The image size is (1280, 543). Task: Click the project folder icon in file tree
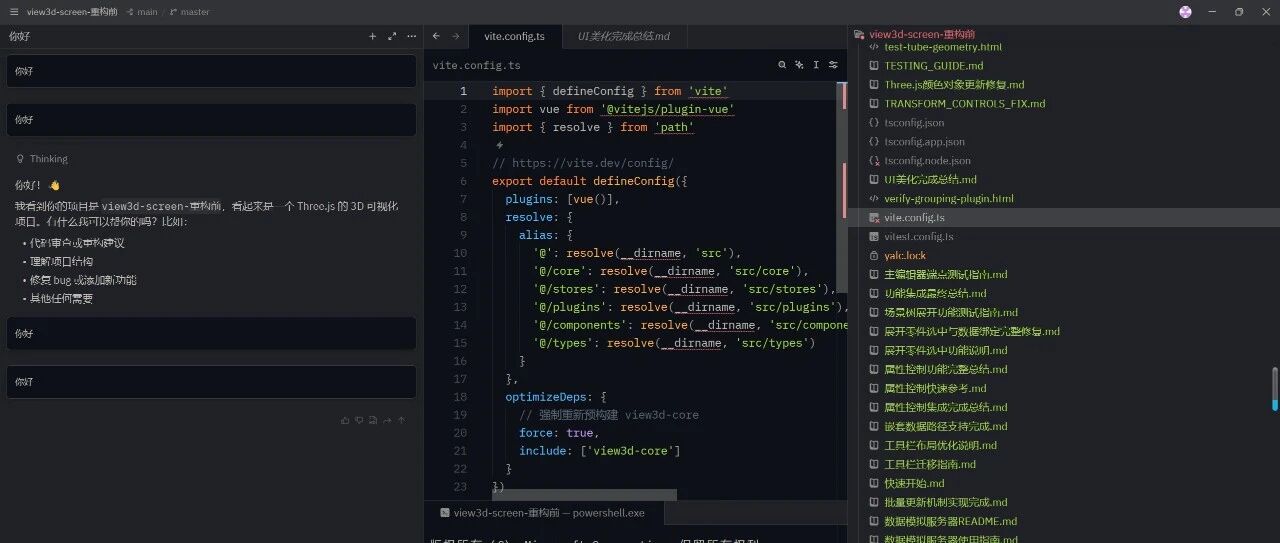859,34
